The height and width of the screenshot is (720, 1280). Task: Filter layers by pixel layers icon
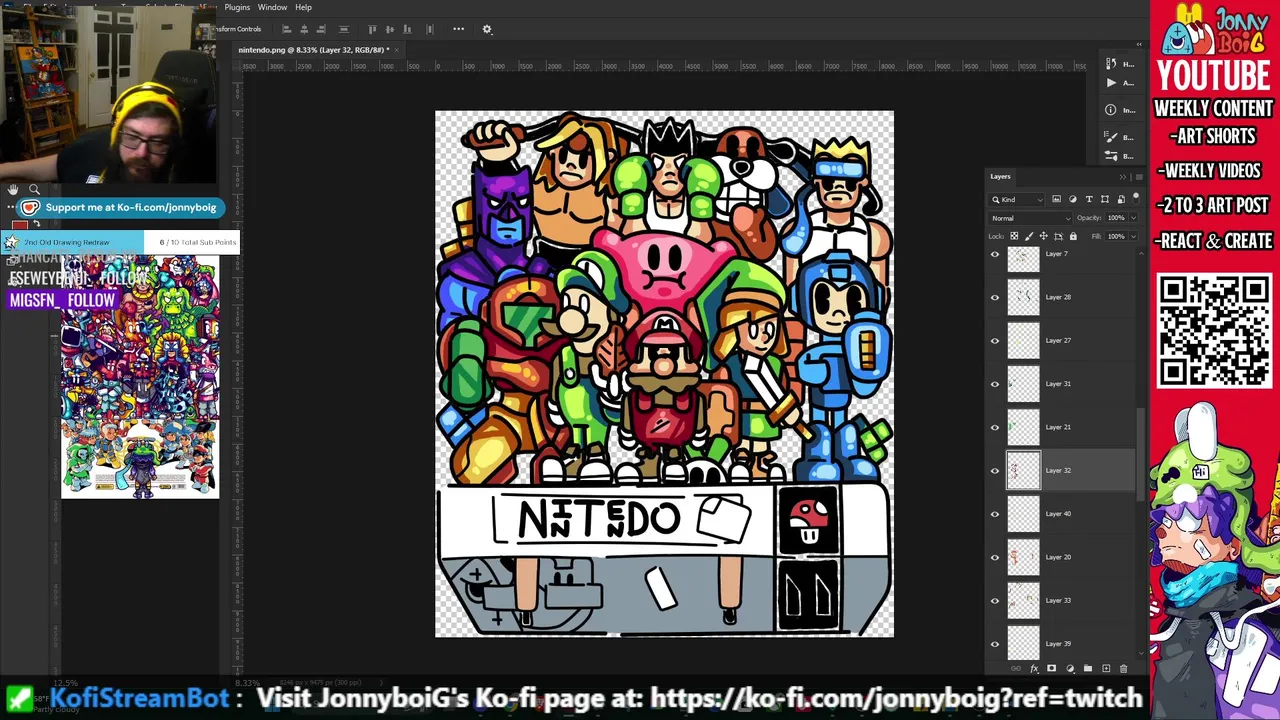1057,199
